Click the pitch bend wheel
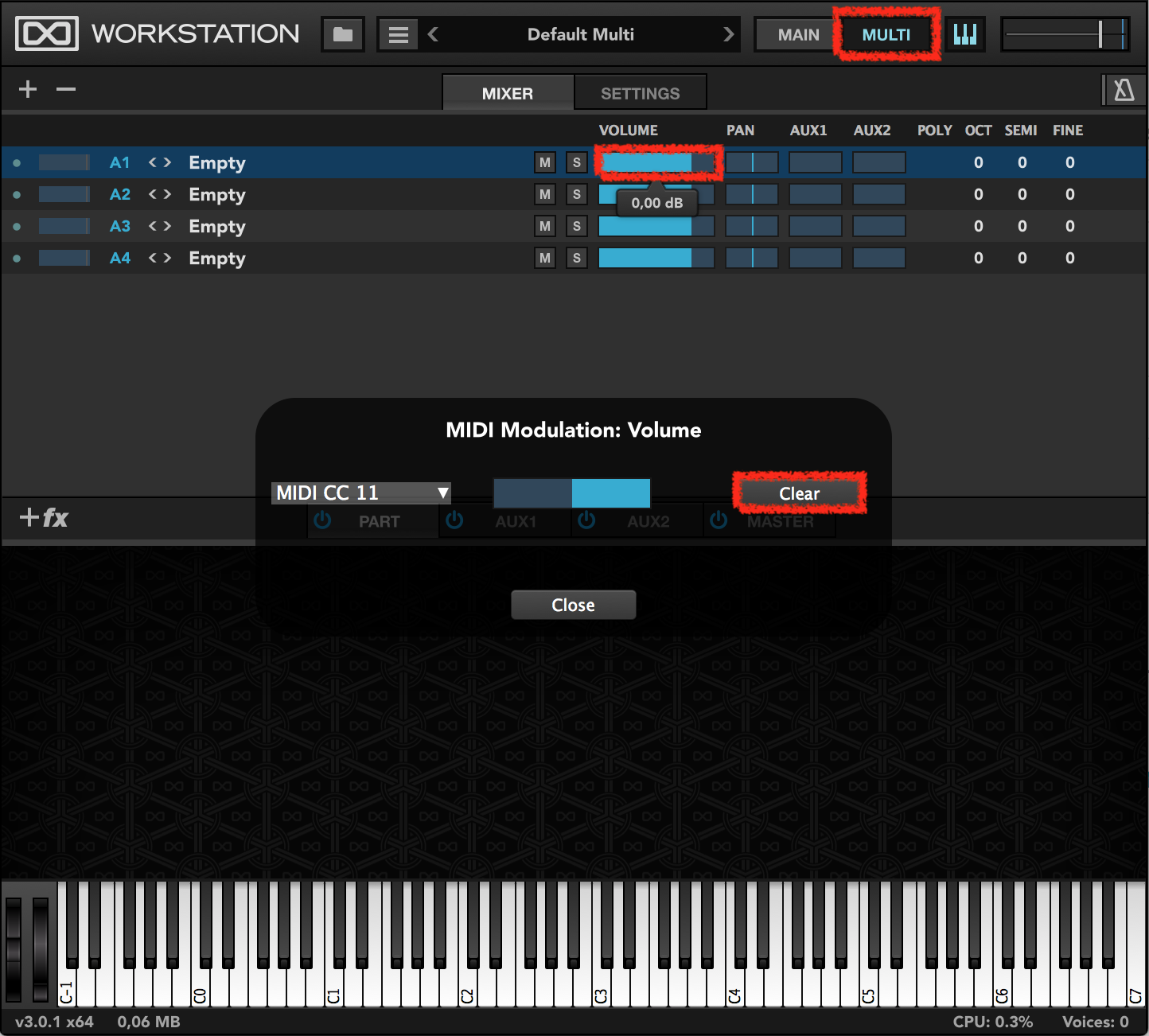 pos(14,949)
